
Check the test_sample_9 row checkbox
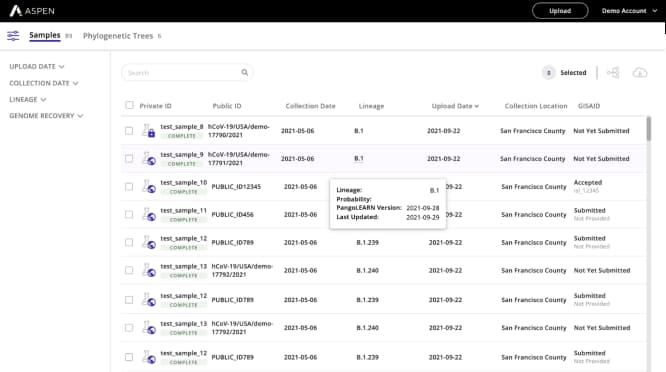[x=129, y=159]
